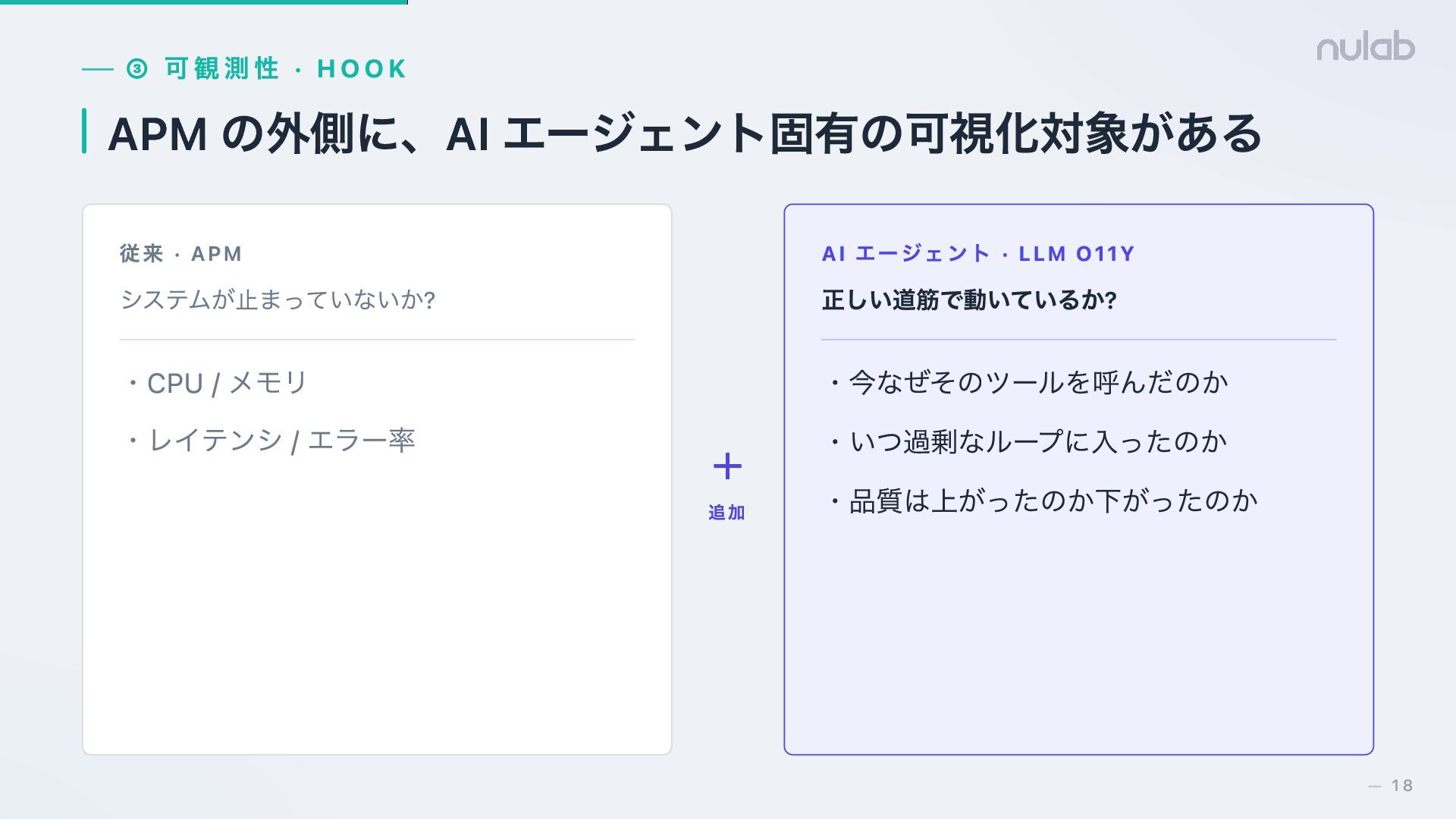Viewport: 1456px width, 819px height.
Task: Click the bold question 正しい道筋で動いているか?
Action: point(969,300)
